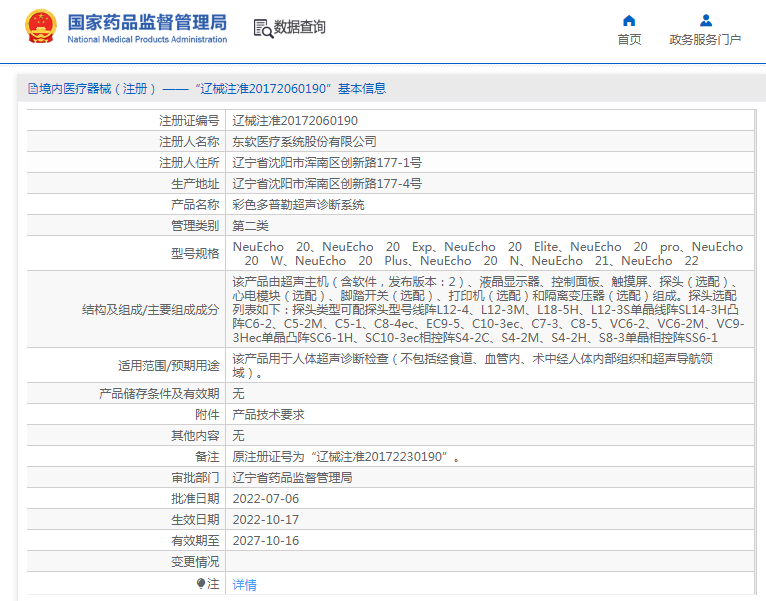
Task: Click the 数据查询 title text
Action: [299, 27]
